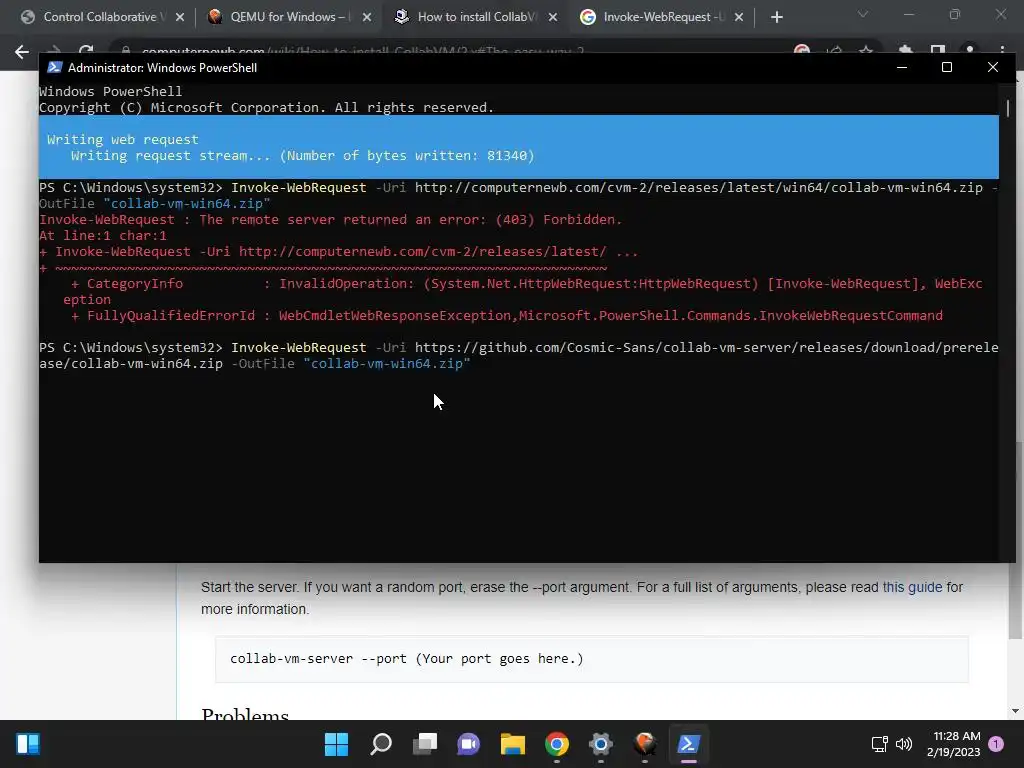The image size is (1024, 768).
Task: Open network status tray icon
Action: [x=879, y=744]
